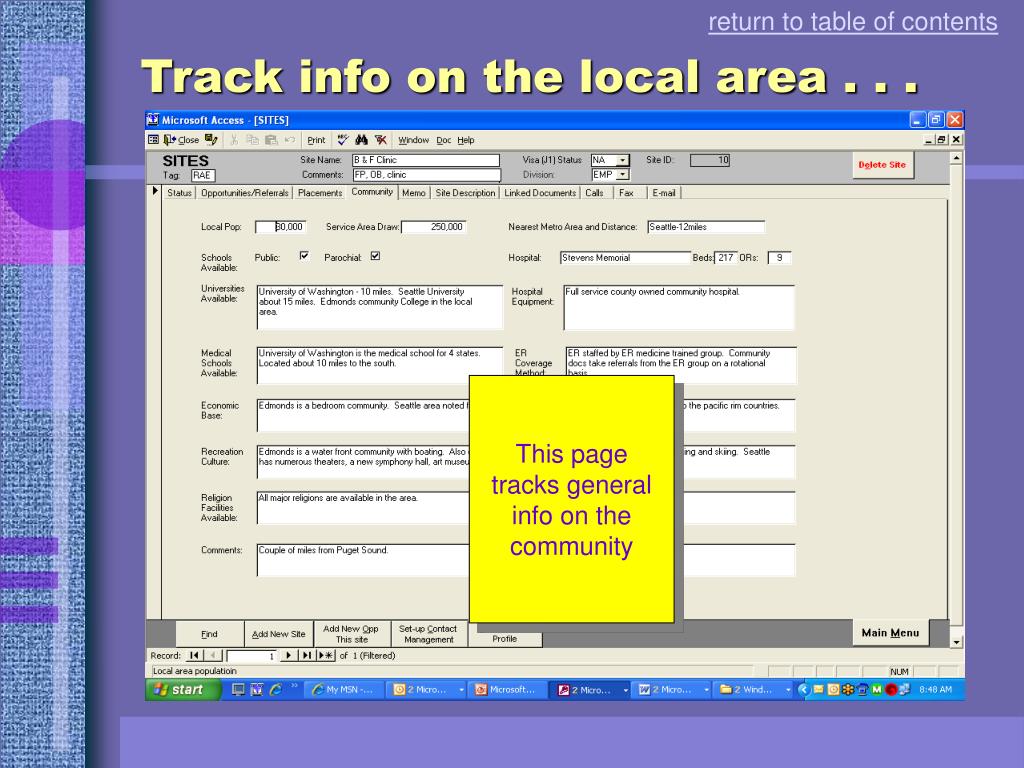Toggle the Public schools checkbox
This screenshot has width=1024, height=768.
click(304, 256)
